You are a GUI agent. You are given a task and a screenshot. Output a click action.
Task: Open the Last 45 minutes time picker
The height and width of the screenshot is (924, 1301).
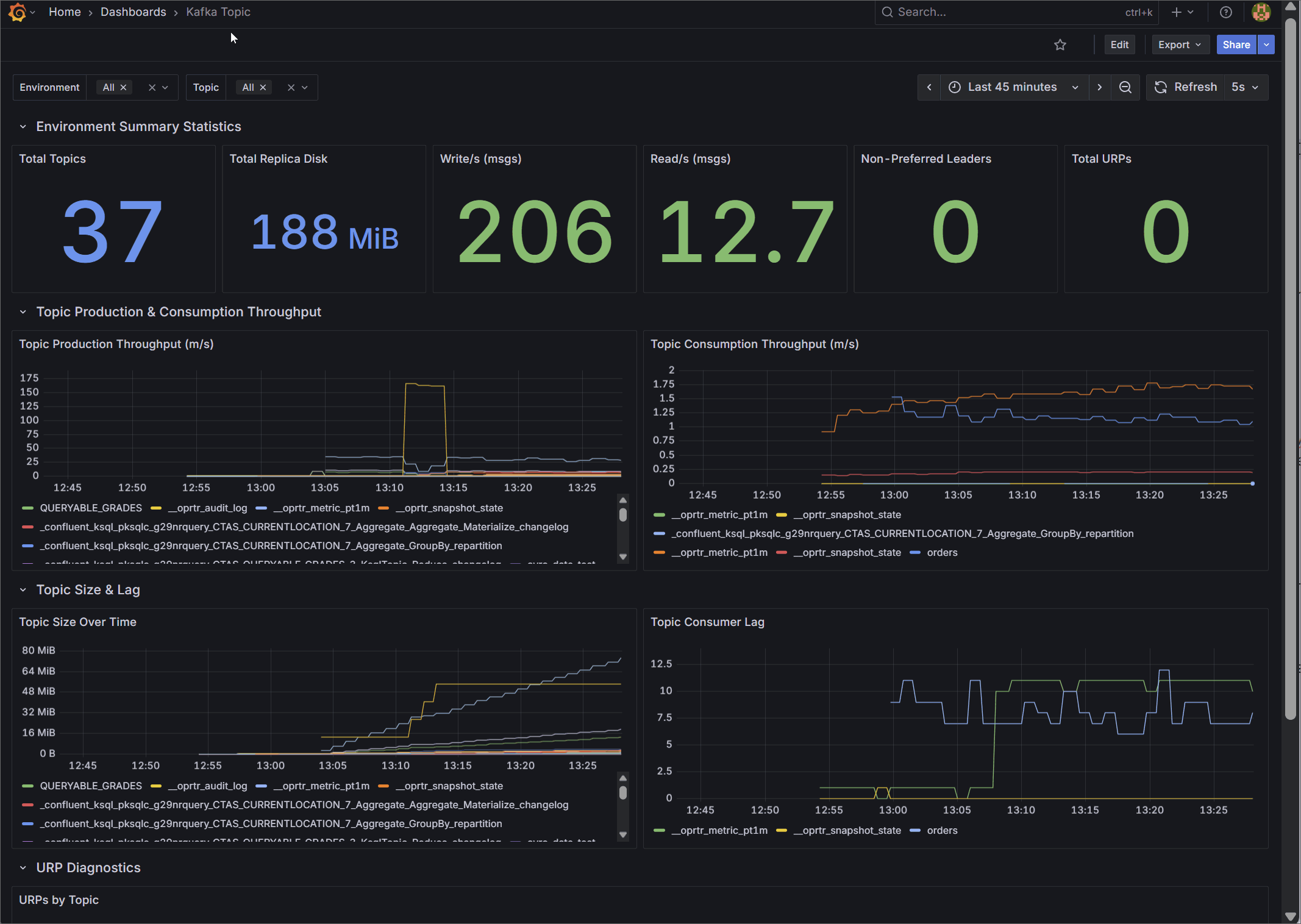pyautogui.click(x=1013, y=87)
